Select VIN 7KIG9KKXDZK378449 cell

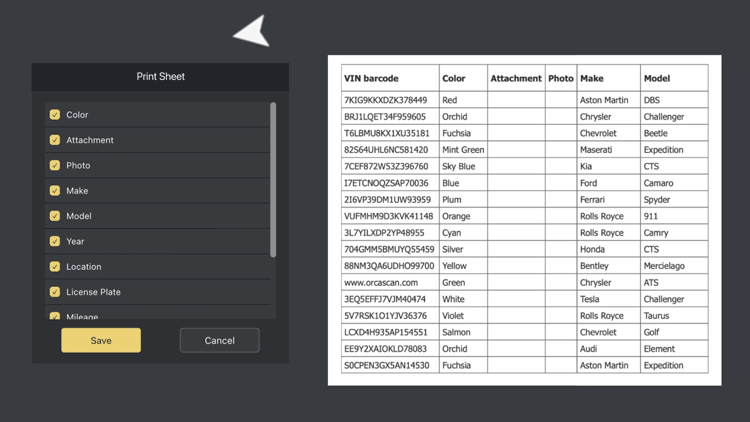[x=390, y=100]
